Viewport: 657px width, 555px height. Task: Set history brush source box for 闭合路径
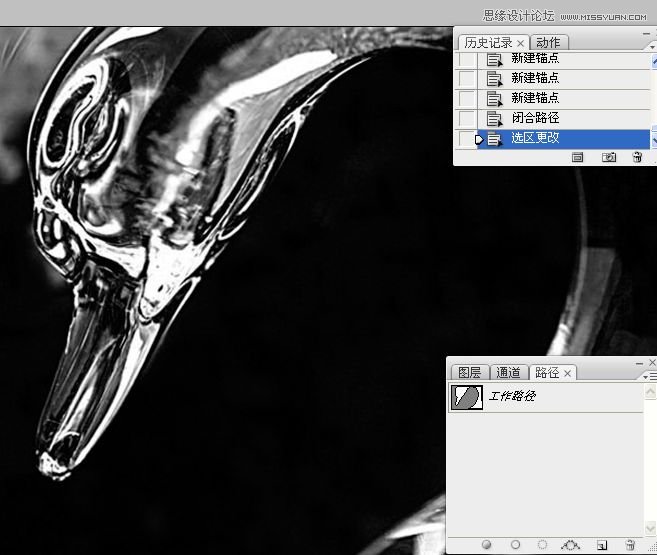pyautogui.click(x=466, y=119)
